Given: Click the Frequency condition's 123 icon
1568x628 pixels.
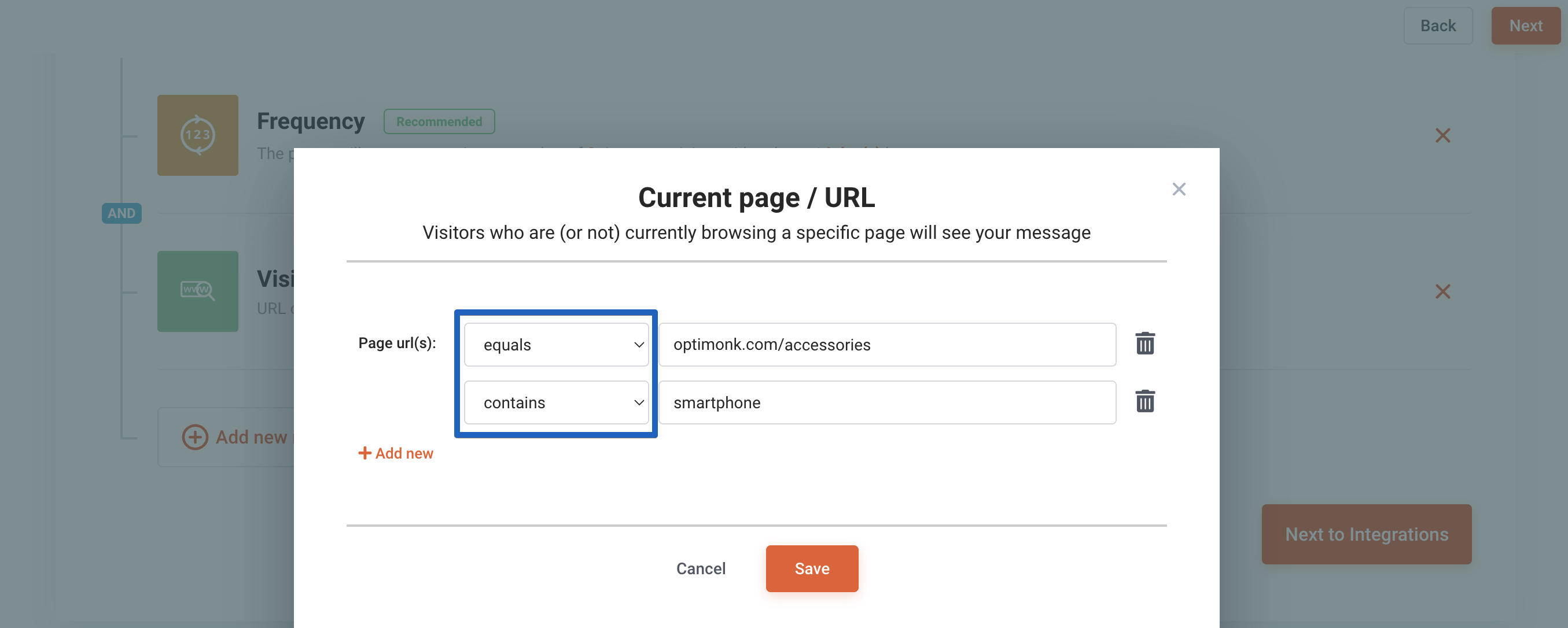Looking at the screenshot, I should point(197,135).
